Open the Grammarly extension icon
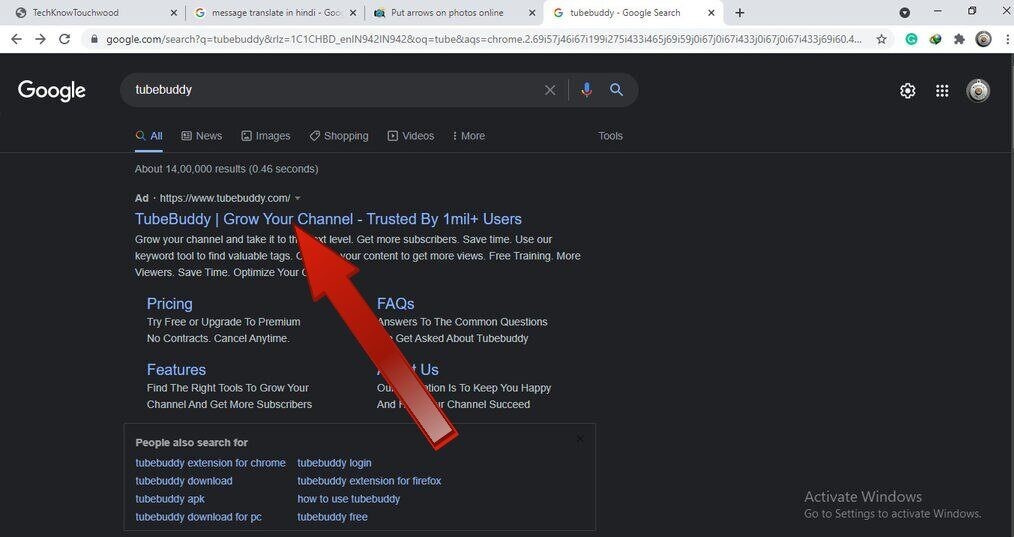This screenshot has height=537, width=1014. (x=911, y=39)
